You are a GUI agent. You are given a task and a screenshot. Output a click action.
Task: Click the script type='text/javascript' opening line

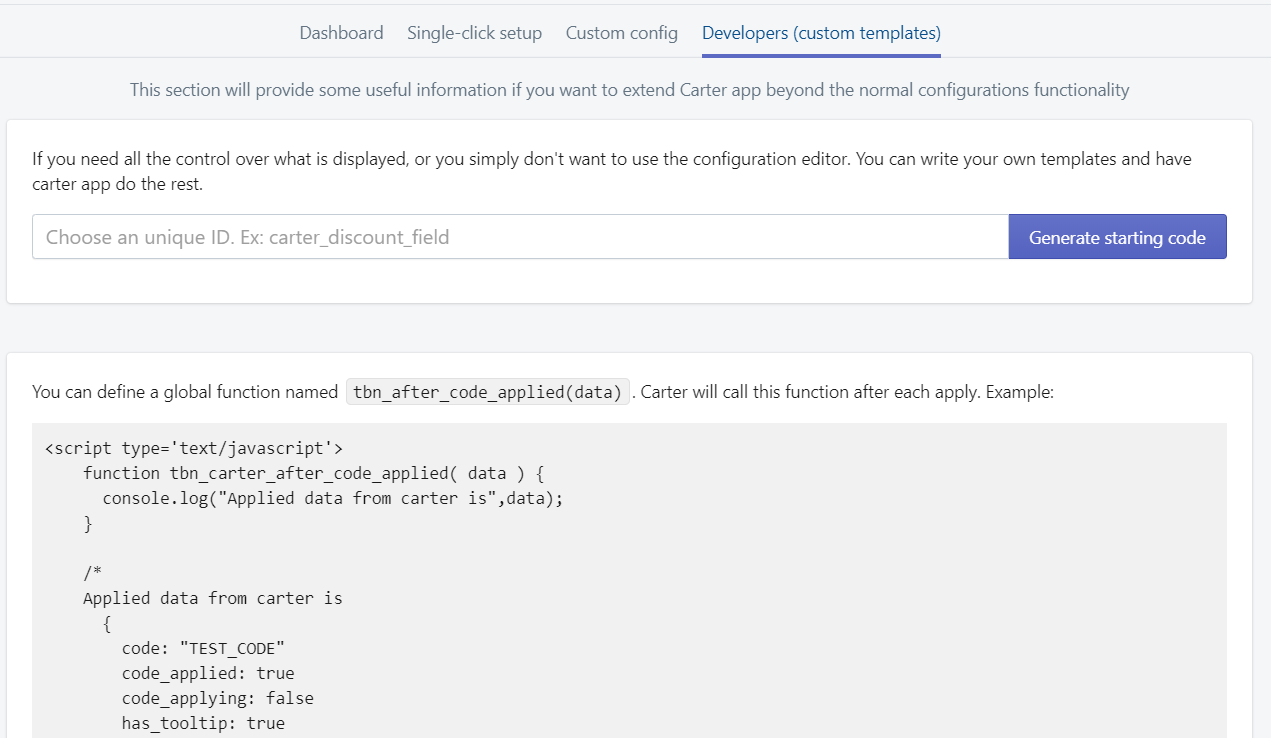194,448
